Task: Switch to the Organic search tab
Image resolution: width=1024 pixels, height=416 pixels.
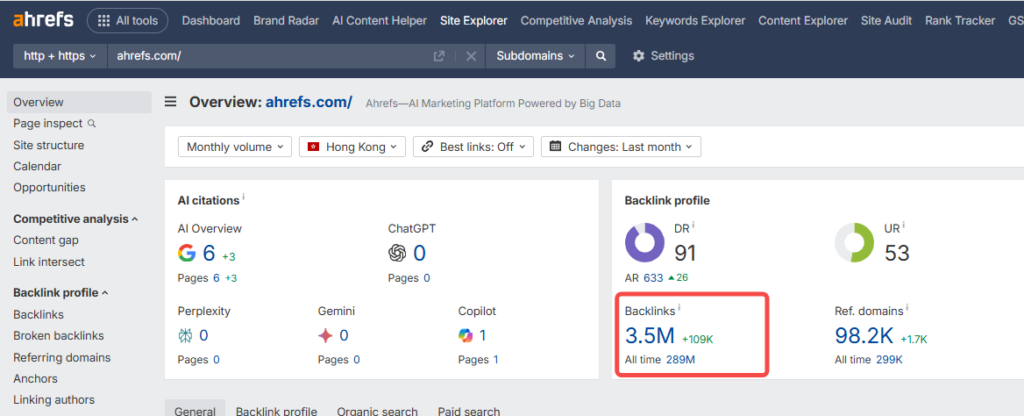Action: pos(377,410)
